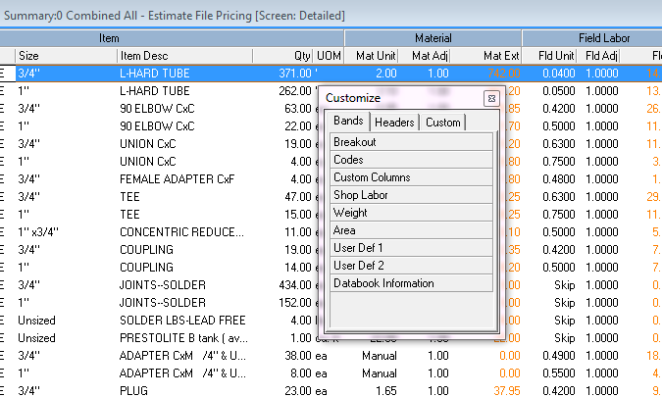
Task: Click Manual Mat Unit for 1" ADAPTER CxM
Action: 379,374
